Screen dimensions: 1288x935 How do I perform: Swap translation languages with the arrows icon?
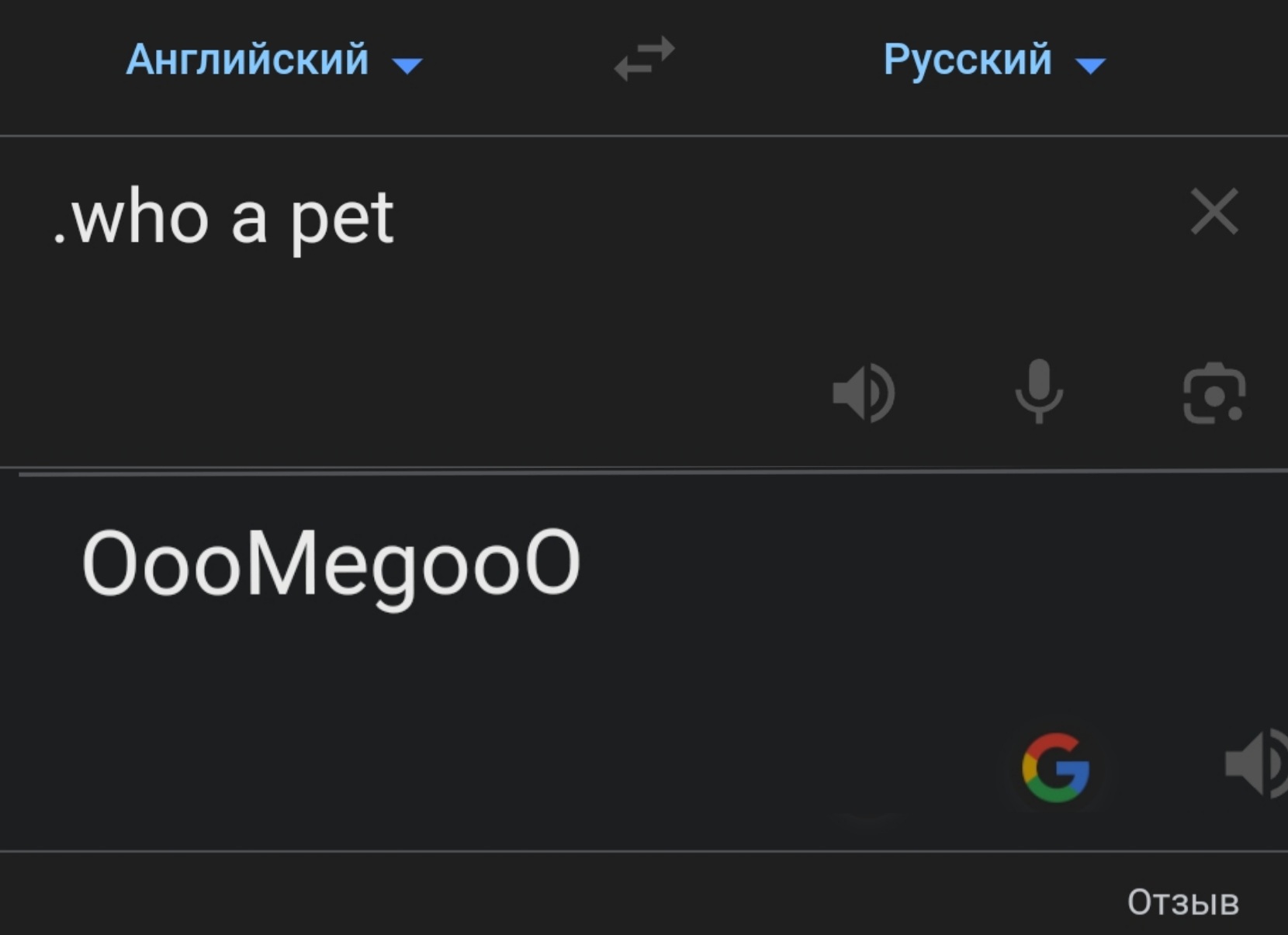coord(642,59)
